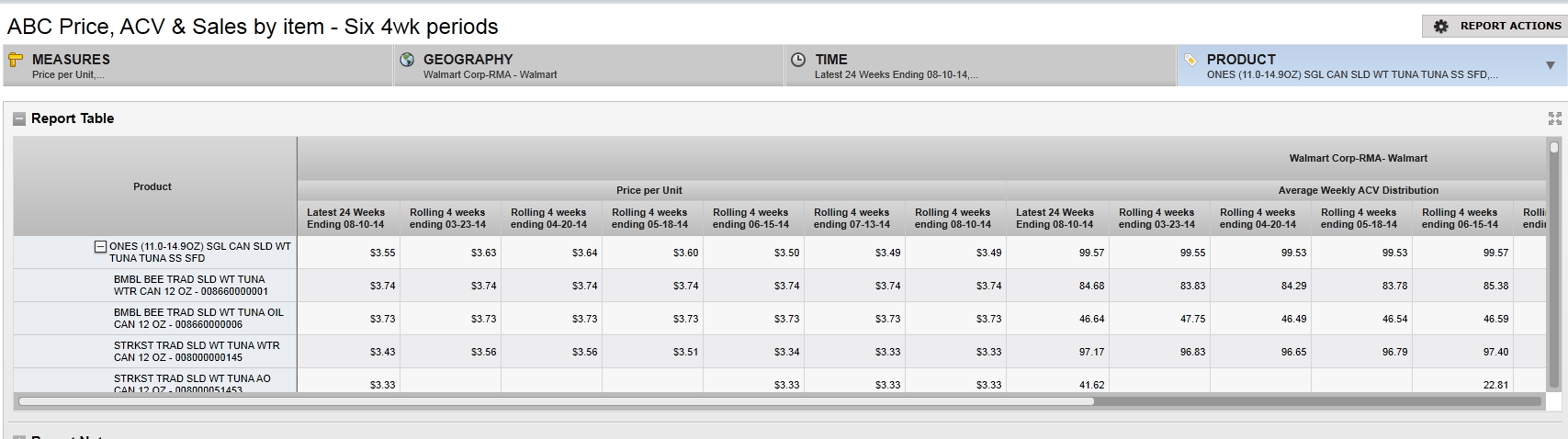Click the Product tag icon
Viewport: 1568px width, 439px height.
click(1190, 60)
